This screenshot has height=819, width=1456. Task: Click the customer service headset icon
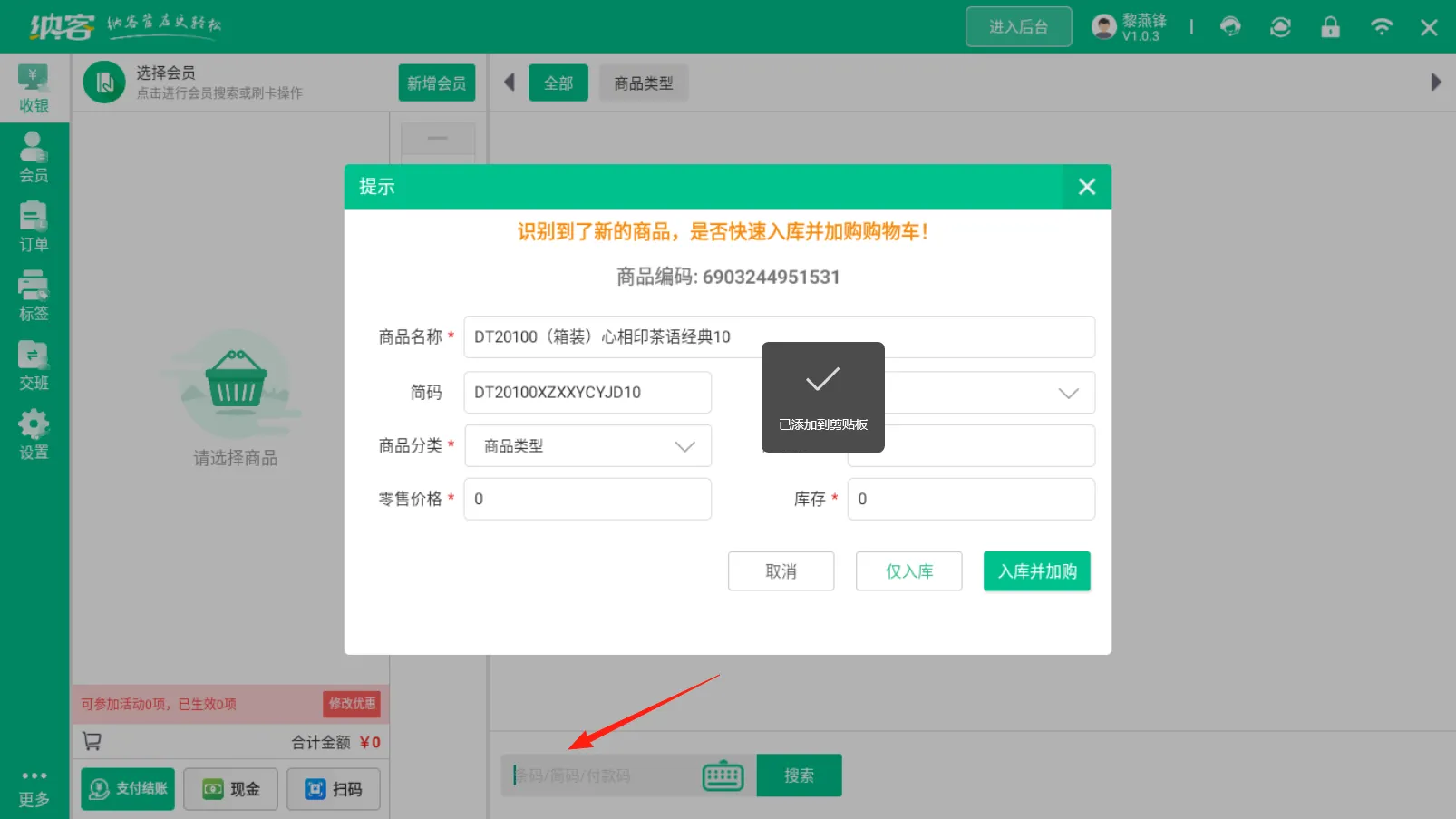[x=1230, y=27]
